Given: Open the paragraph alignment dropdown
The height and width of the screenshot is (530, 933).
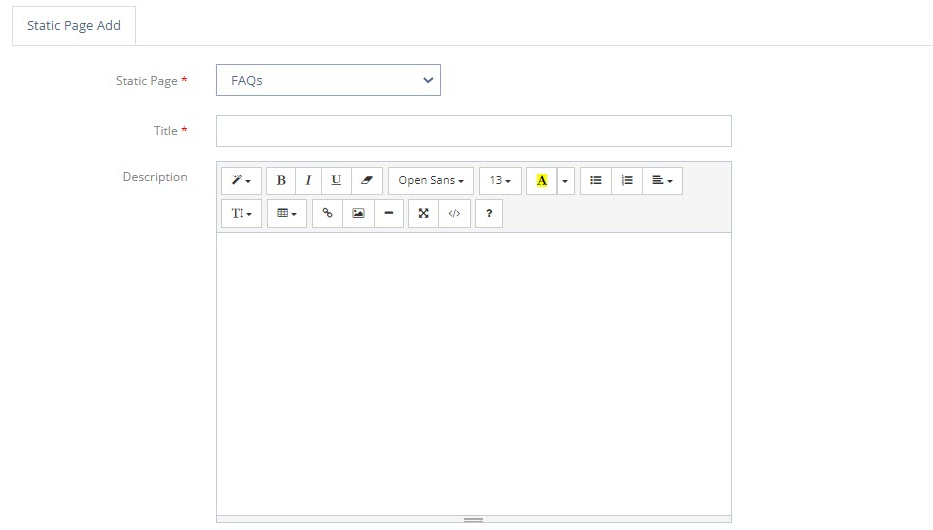Looking at the screenshot, I should click(x=662, y=180).
